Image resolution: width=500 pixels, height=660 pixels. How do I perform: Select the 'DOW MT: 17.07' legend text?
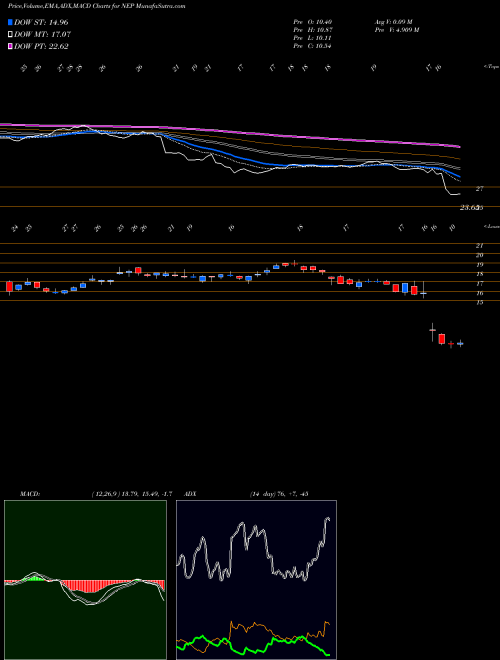[43, 35]
